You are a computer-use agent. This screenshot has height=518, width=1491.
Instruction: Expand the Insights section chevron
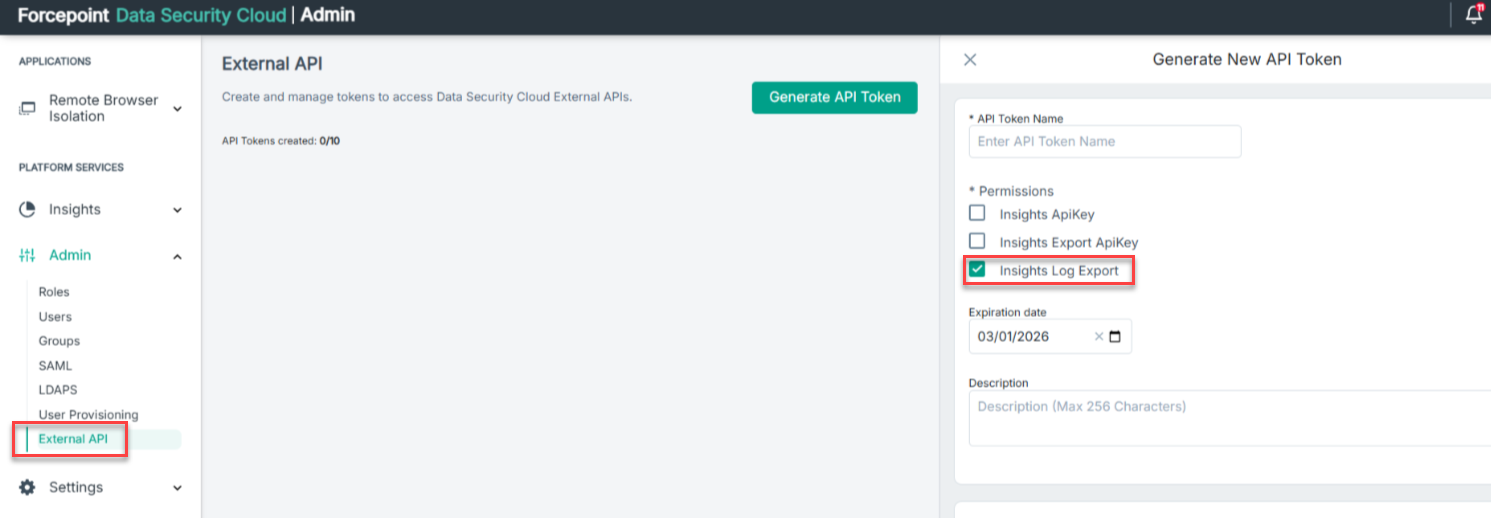coord(177,210)
